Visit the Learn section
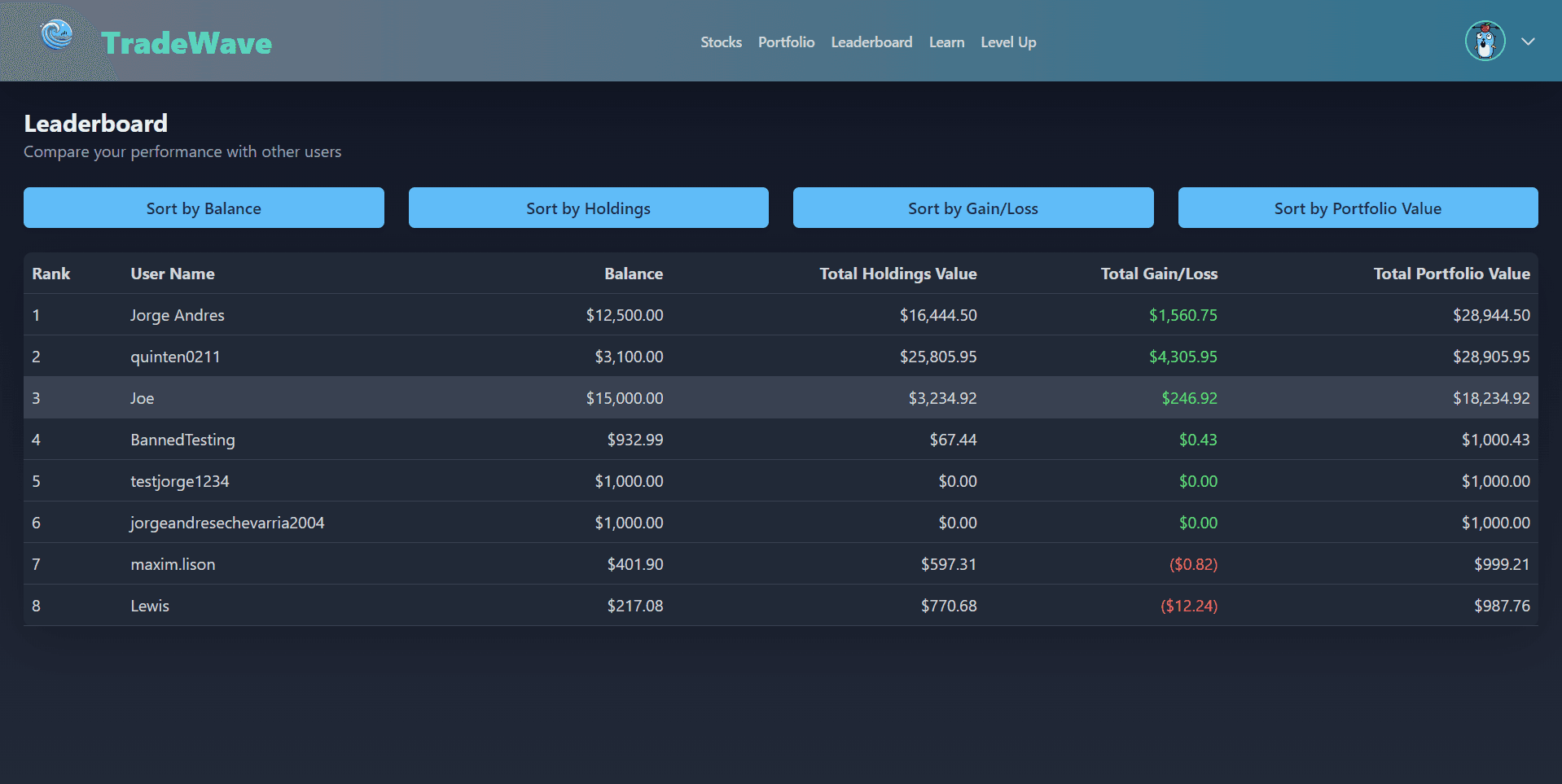The width and height of the screenshot is (1562, 784). (x=946, y=42)
